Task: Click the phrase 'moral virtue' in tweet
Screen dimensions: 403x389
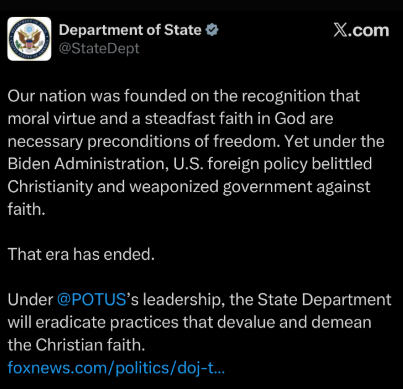Action: tap(52, 118)
